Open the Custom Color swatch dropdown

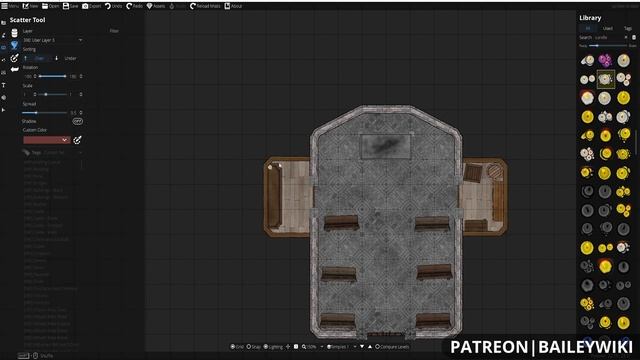point(47,140)
